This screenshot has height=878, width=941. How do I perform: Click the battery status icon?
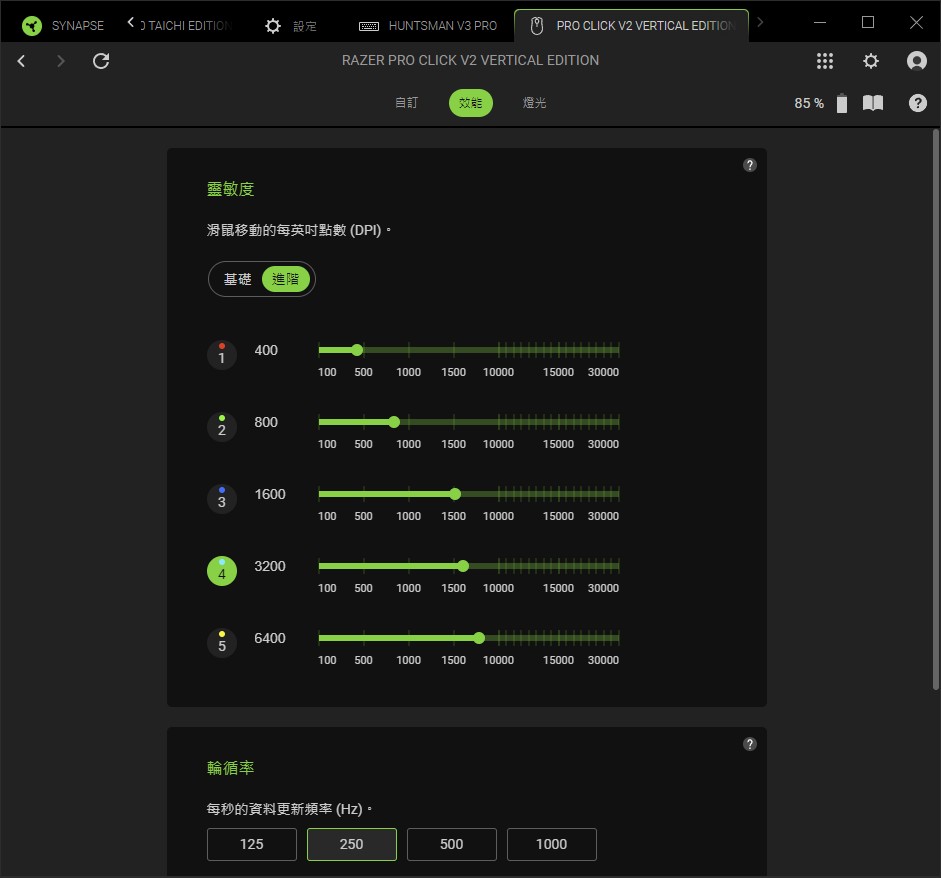pos(841,103)
